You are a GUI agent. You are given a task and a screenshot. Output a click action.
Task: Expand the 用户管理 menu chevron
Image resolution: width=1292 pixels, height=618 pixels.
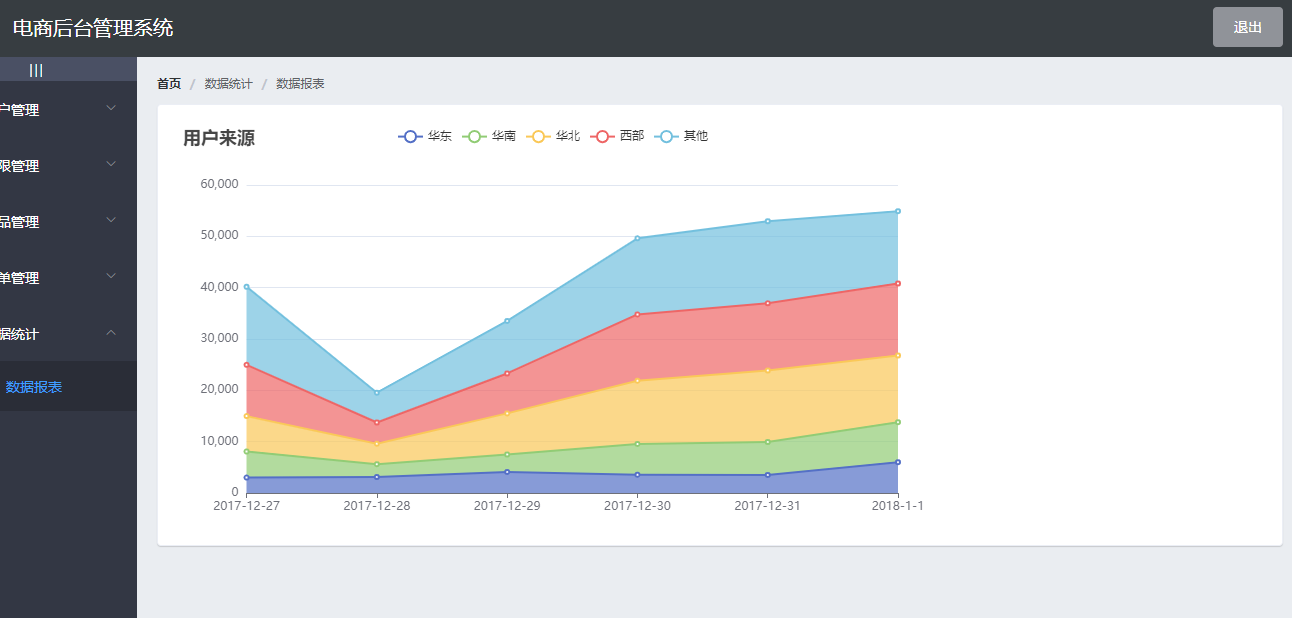pyautogui.click(x=111, y=109)
